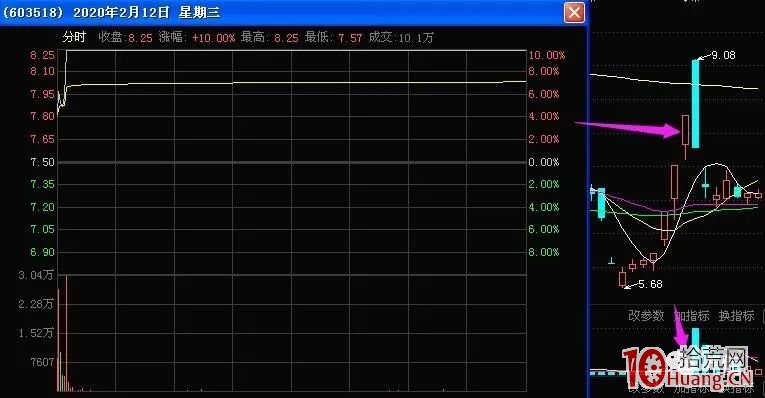This screenshot has width=765, height=398.
Task: Click the 改参数 button
Action: 646,316
